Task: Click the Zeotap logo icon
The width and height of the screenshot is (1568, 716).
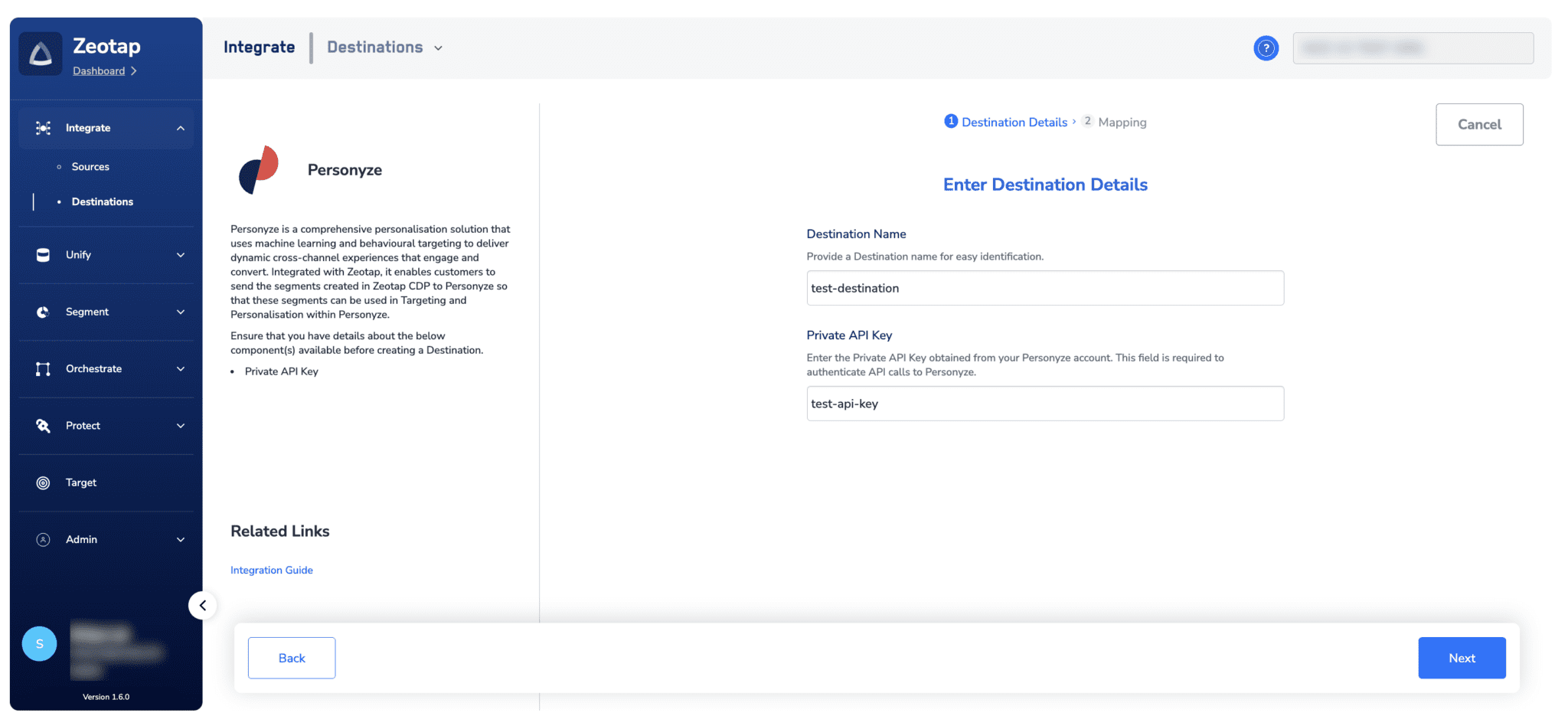Action: pyautogui.click(x=41, y=54)
